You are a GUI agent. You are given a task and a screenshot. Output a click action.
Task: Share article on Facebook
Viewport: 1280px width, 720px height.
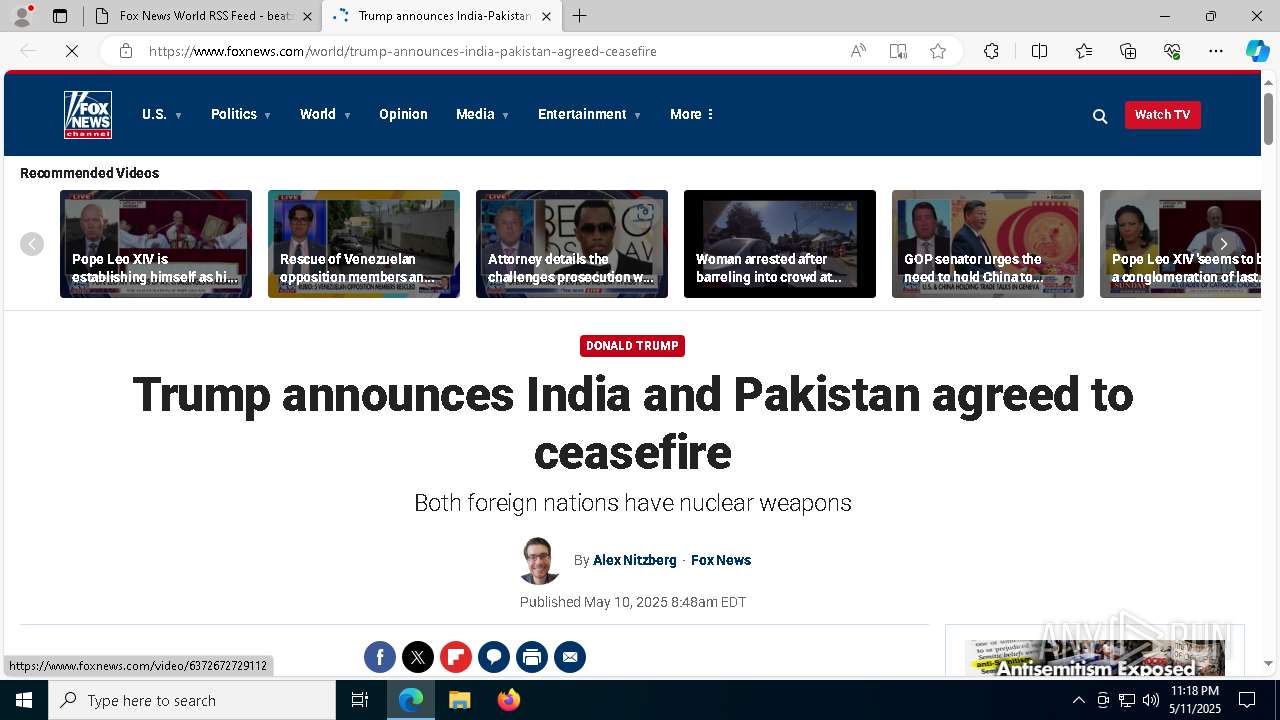(x=380, y=657)
